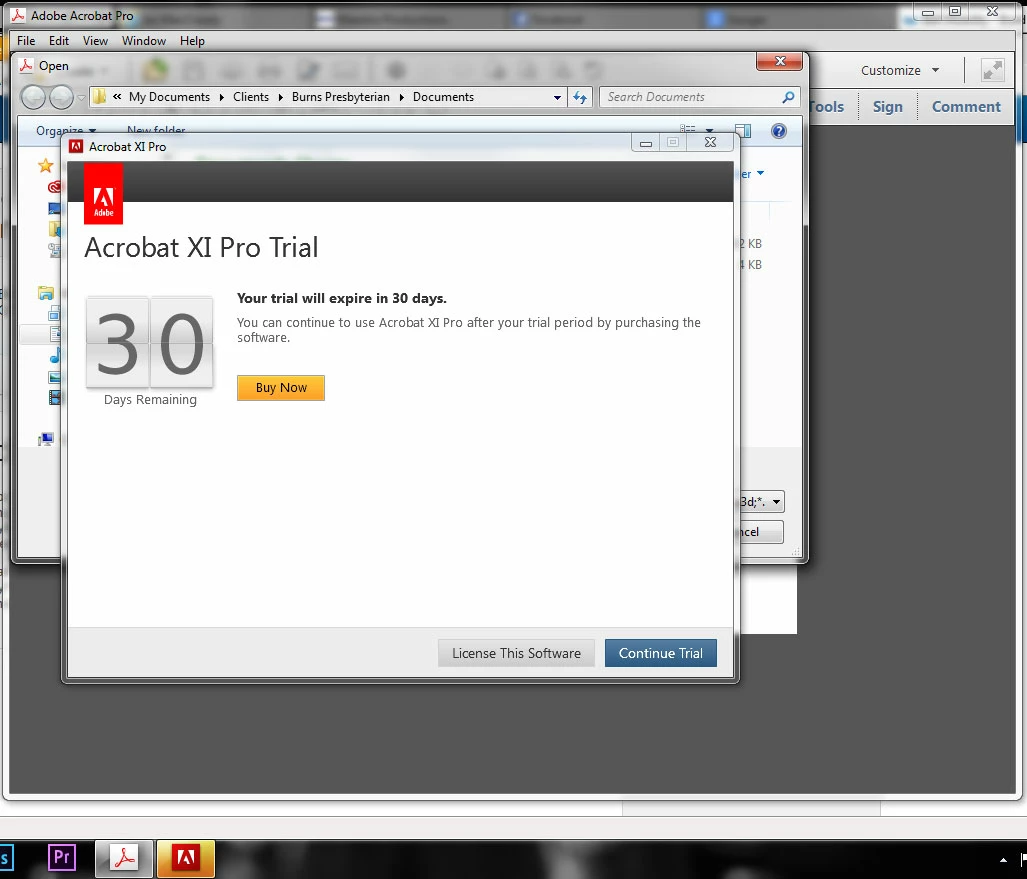Click the Adobe logo in the trial dialog
The height and width of the screenshot is (879, 1027).
tap(103, 194)
